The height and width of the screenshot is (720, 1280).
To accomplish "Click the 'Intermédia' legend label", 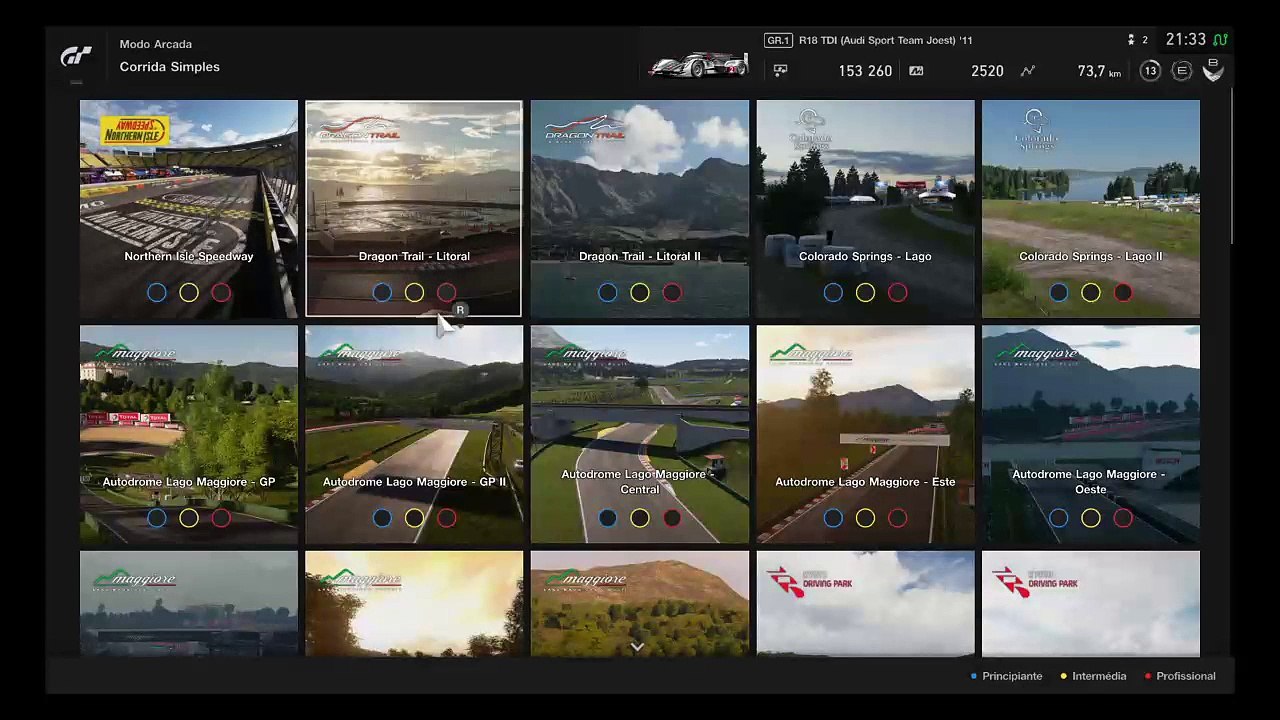I will 1099,676.
